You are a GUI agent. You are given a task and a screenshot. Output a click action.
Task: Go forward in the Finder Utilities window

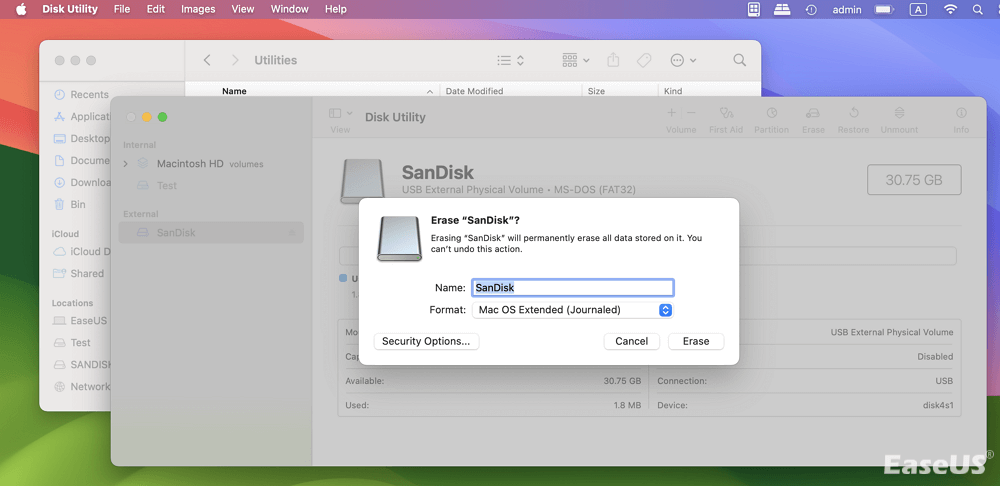(235, 60)
